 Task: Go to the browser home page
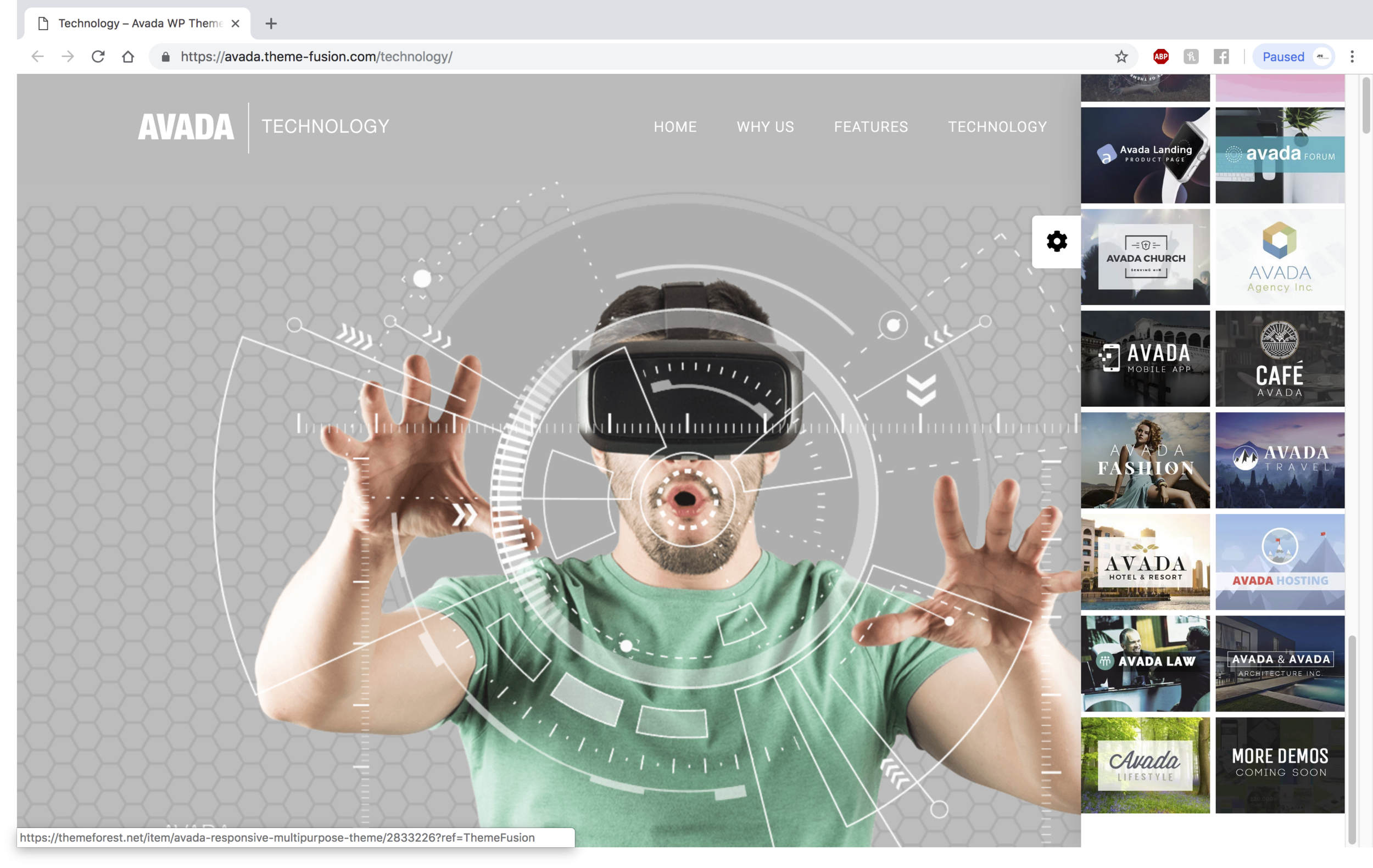(x=129, y=57)
